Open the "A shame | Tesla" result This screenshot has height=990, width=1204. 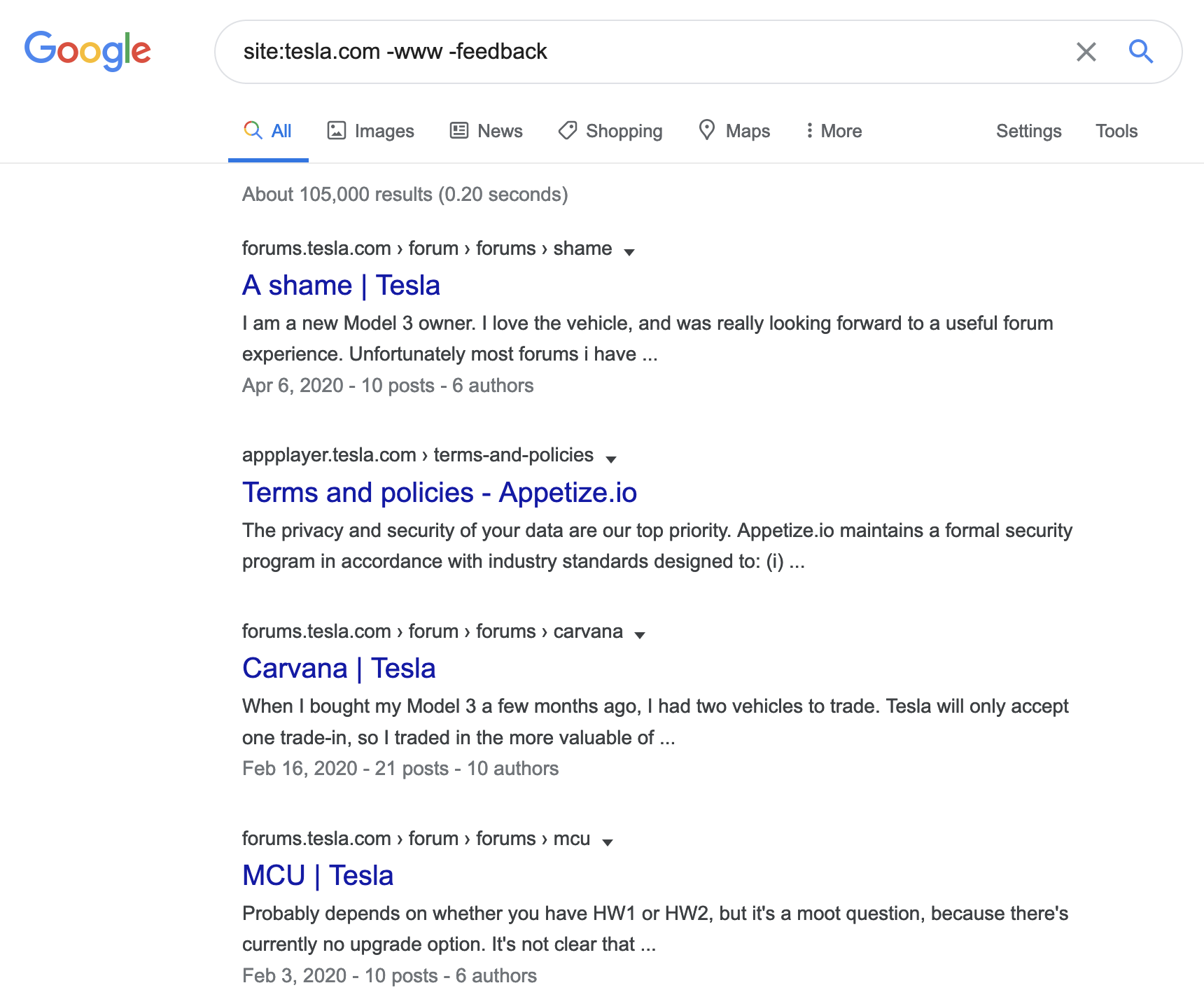click(x=341, y=286)
